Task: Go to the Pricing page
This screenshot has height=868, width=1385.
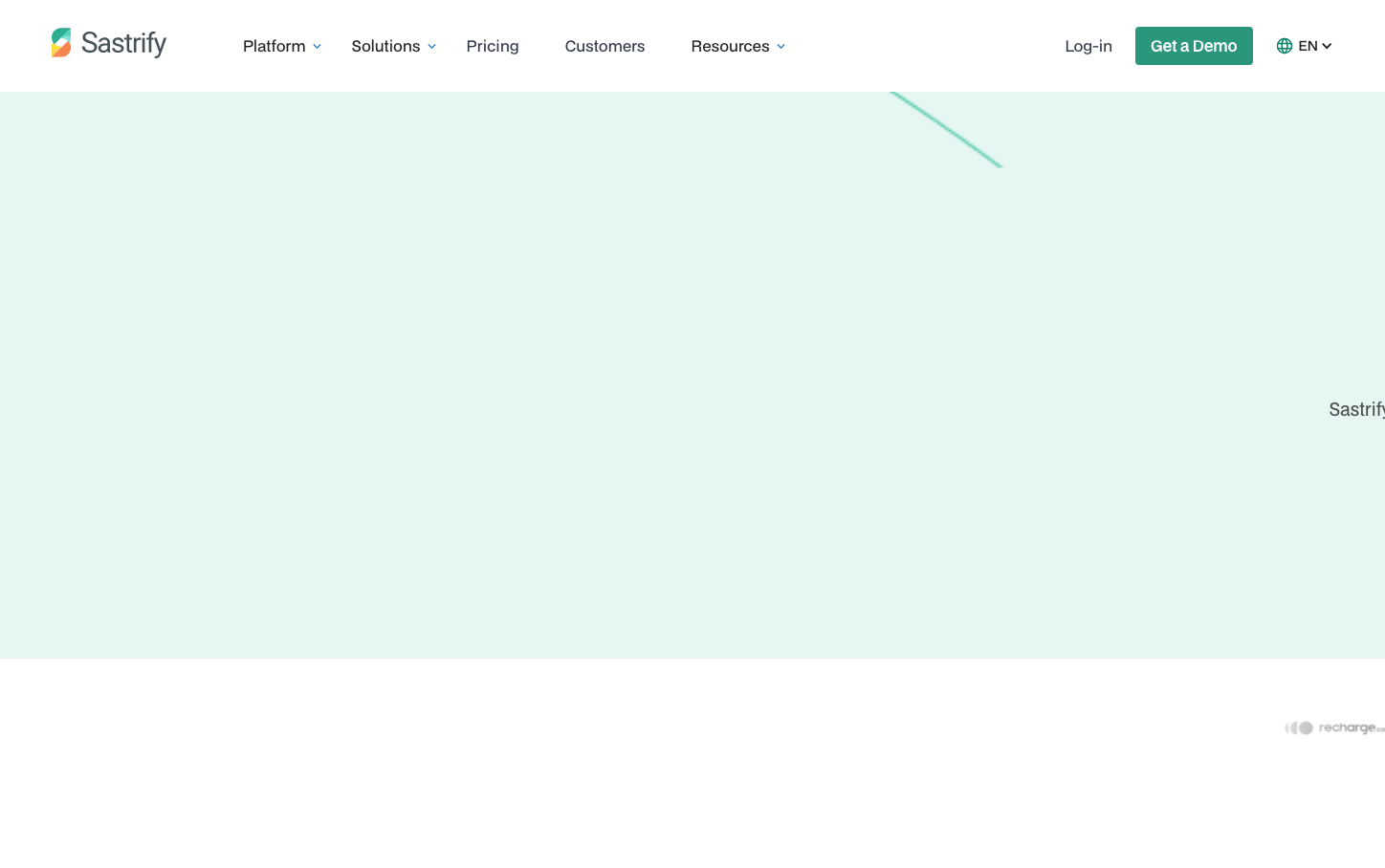Action: point(493,46)
